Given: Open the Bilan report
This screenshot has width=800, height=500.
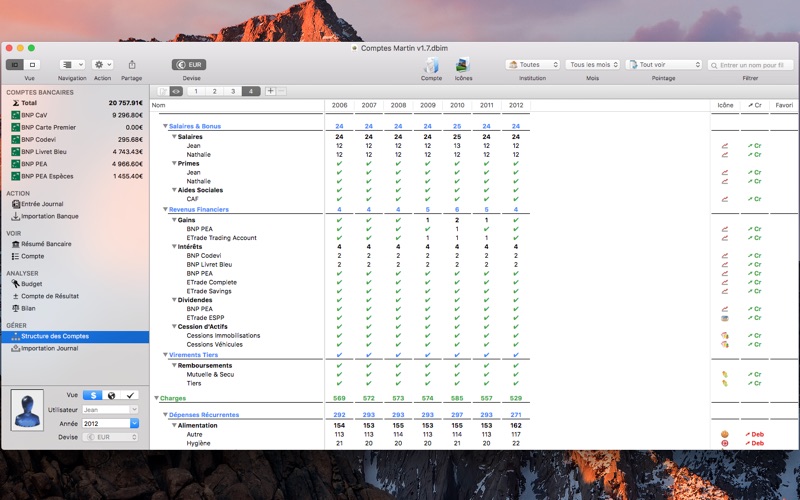Looking at the screenshot, I should click(x=23, y=308).
